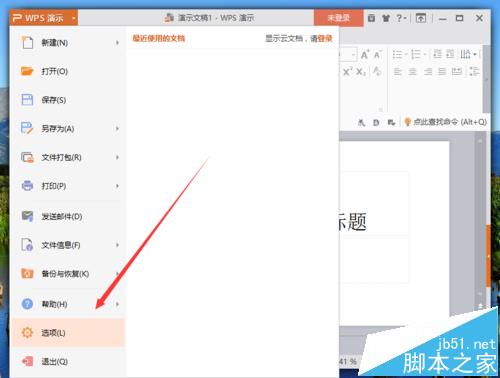Click the save-as pencil disk icon

pyautogui.click(x=27, y=128)
